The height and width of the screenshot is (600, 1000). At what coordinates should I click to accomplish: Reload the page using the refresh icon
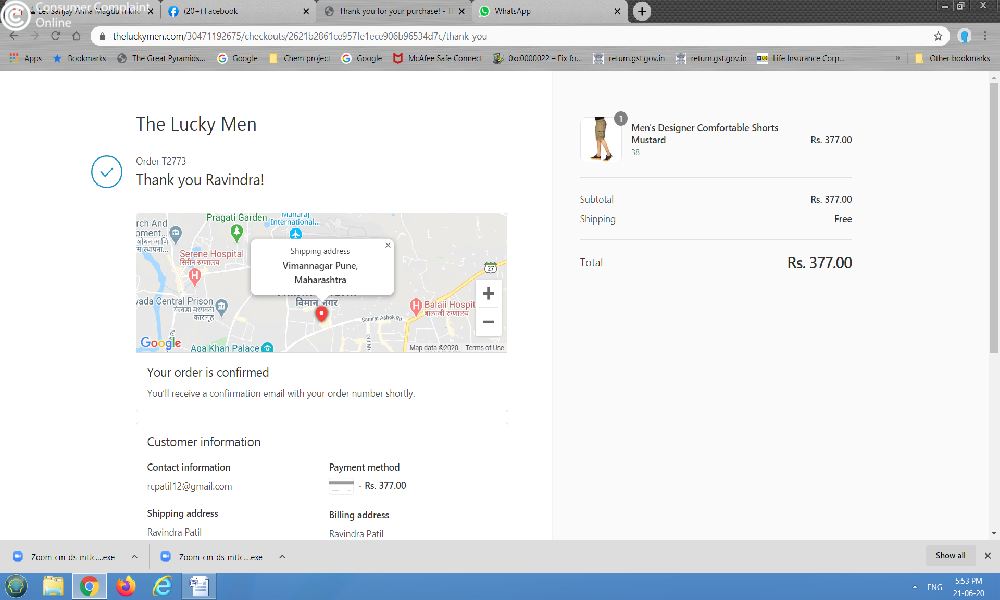pyautogui.click(x=55, y=36)
